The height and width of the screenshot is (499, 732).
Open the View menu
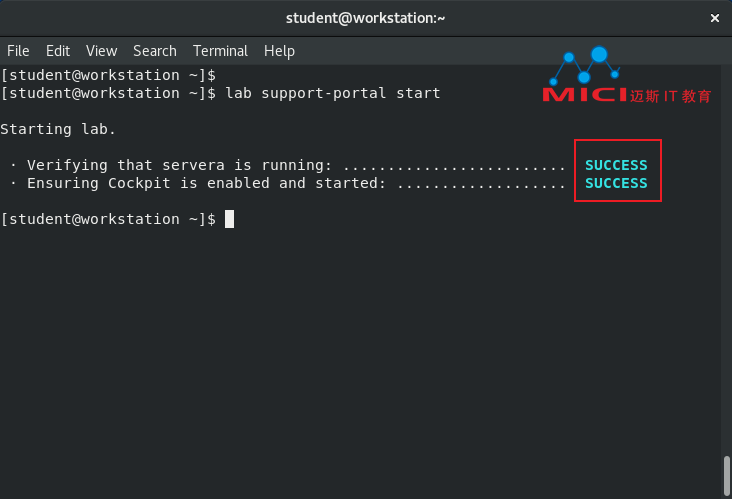click(101, 51)
